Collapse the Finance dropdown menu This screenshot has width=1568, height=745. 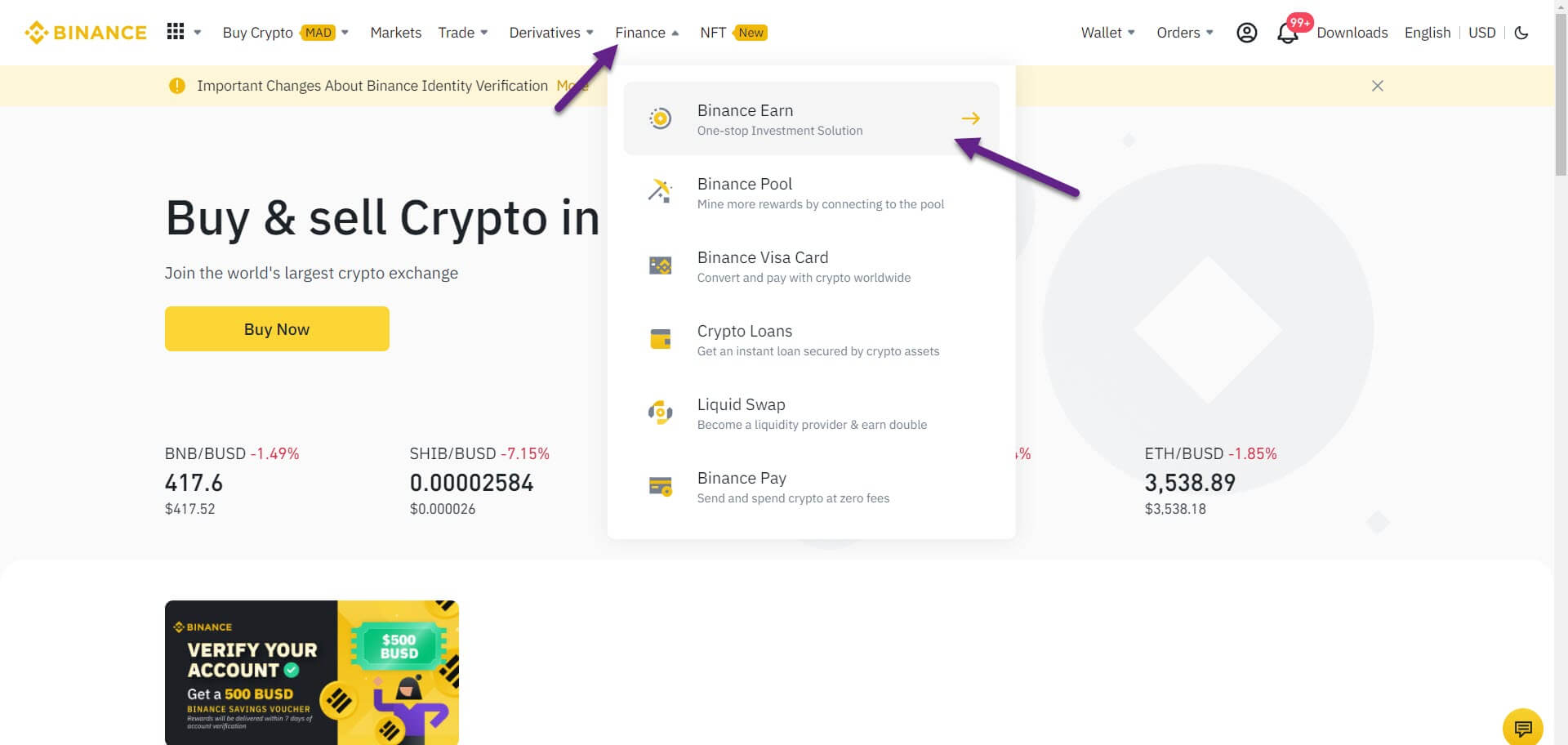point(647,33)
